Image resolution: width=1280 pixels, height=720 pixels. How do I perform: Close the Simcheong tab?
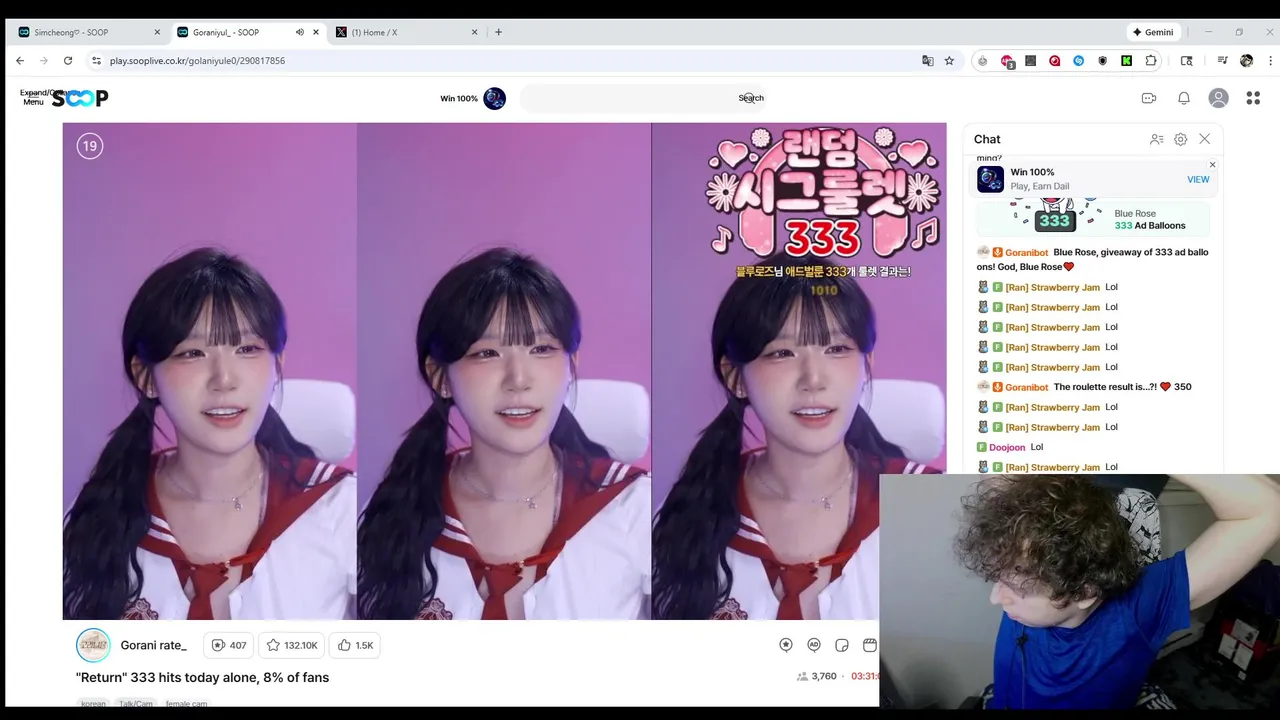(x=157, y=32)
